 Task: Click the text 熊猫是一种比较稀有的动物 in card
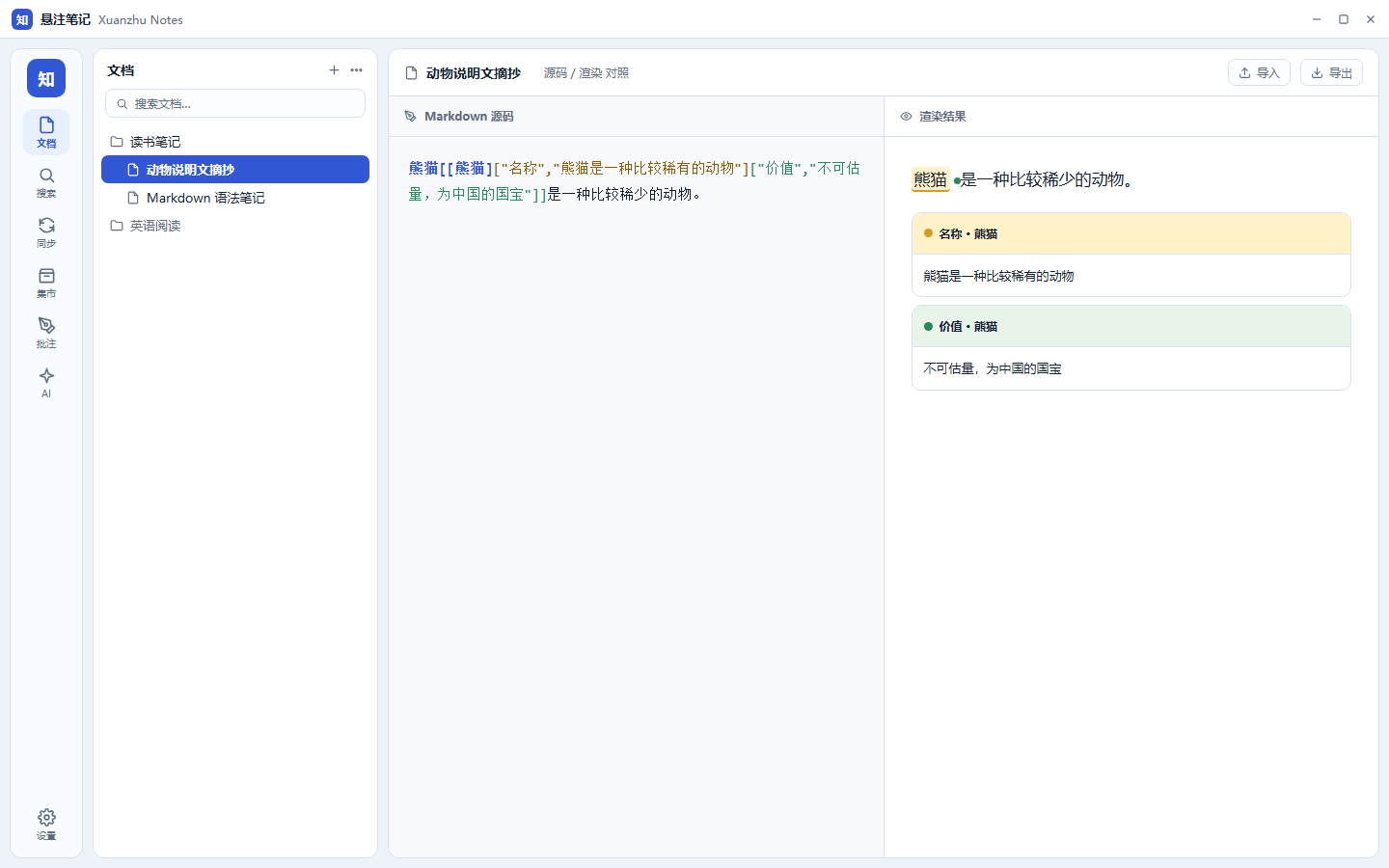tap(998, 276)
